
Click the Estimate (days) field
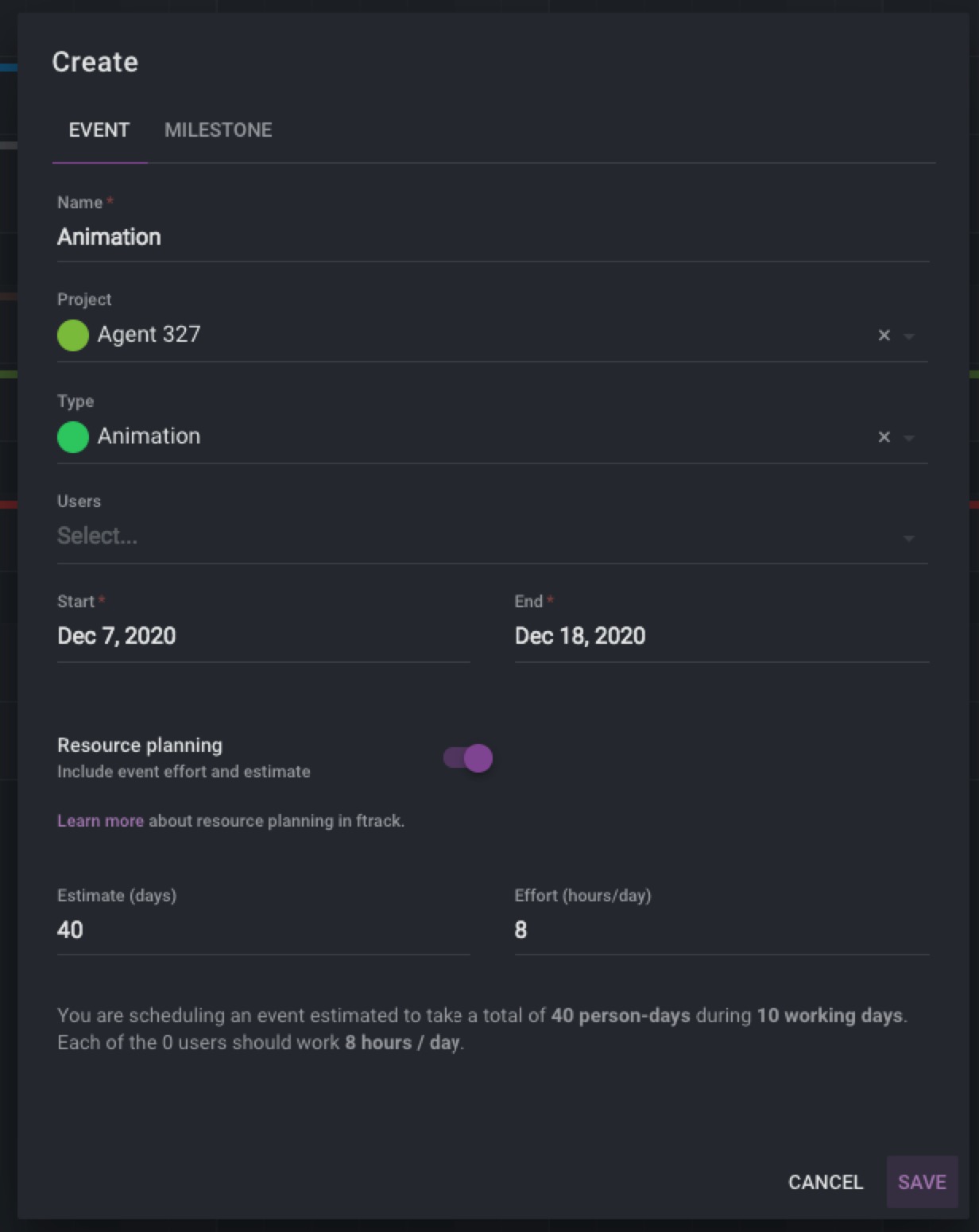(x=262, y=930)
